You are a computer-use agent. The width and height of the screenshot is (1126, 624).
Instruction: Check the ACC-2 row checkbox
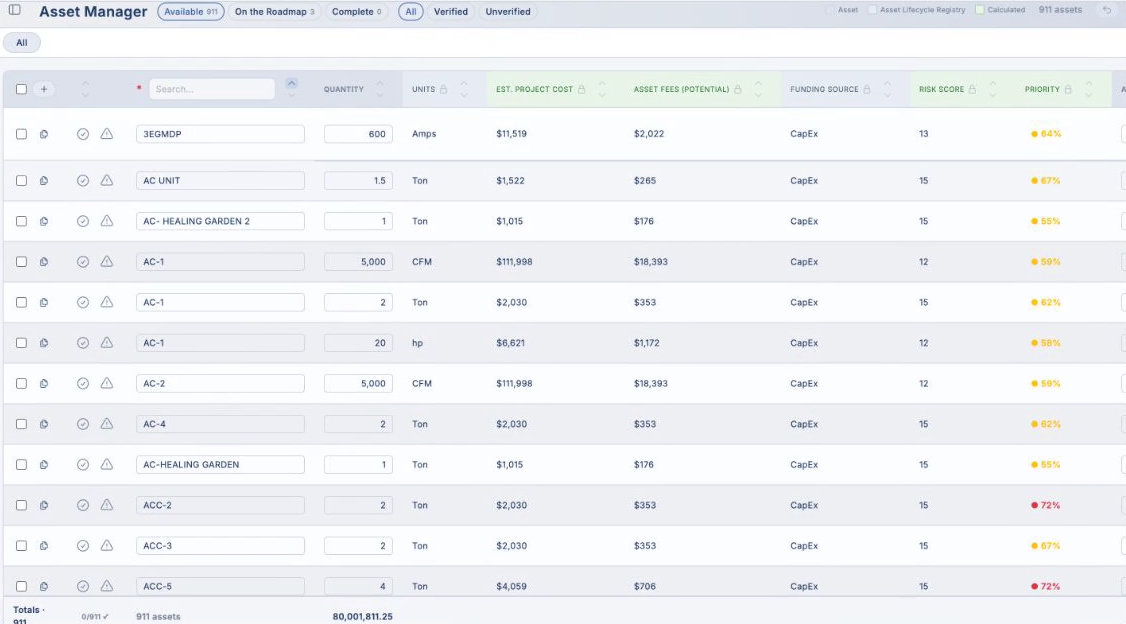pyautogui.click(x=22, y=506)
